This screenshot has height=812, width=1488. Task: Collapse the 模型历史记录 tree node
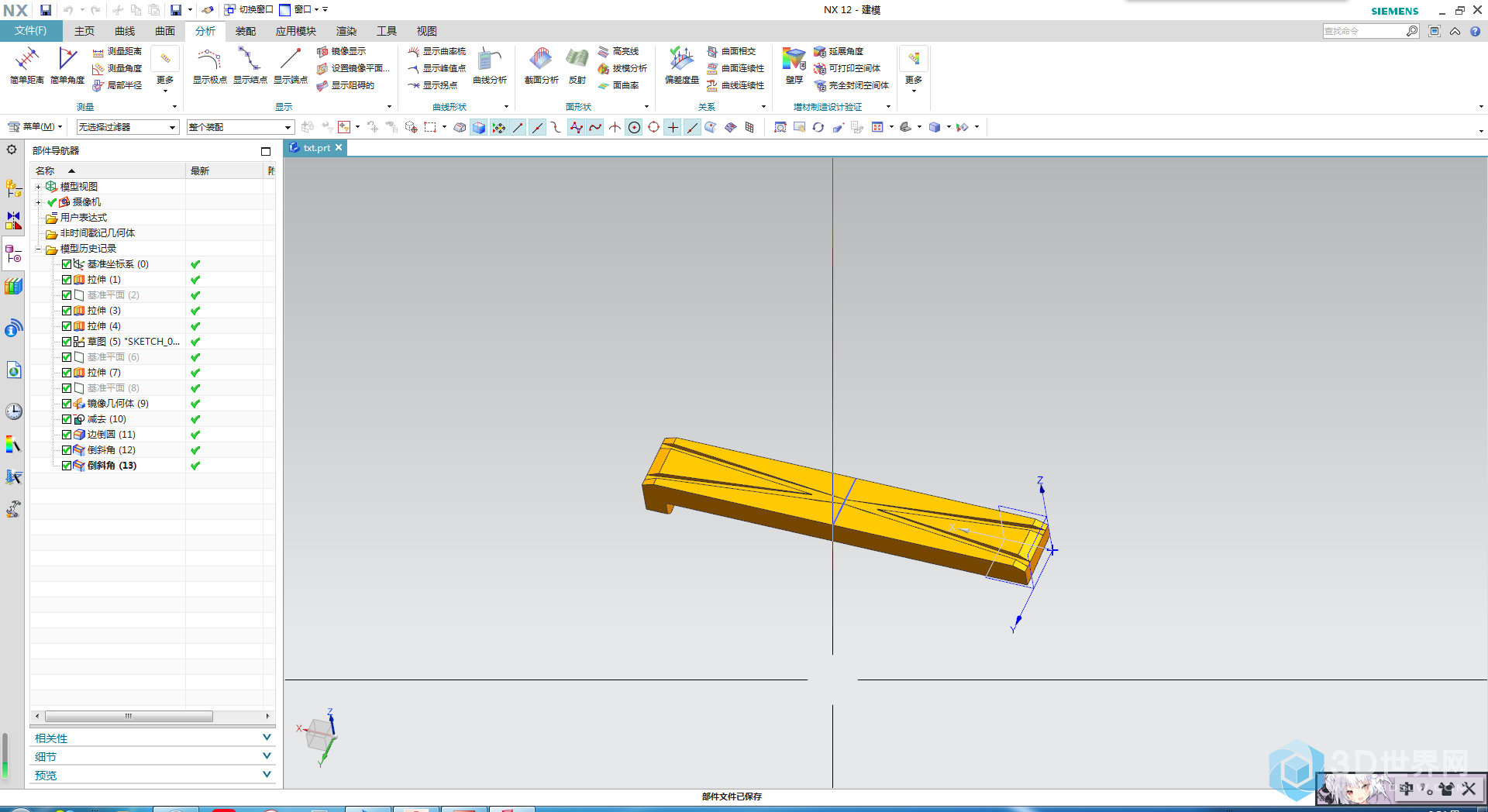[x=38, y=249]
